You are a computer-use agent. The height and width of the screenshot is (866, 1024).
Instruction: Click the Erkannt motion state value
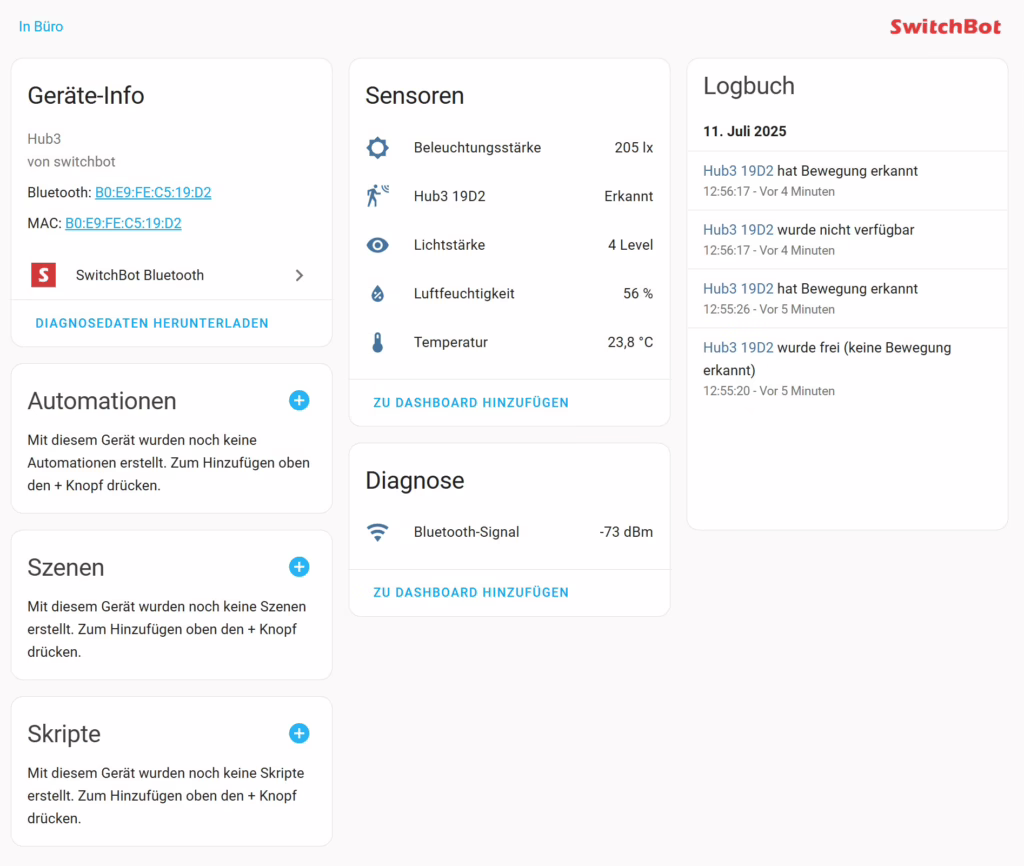coord(628,196)
